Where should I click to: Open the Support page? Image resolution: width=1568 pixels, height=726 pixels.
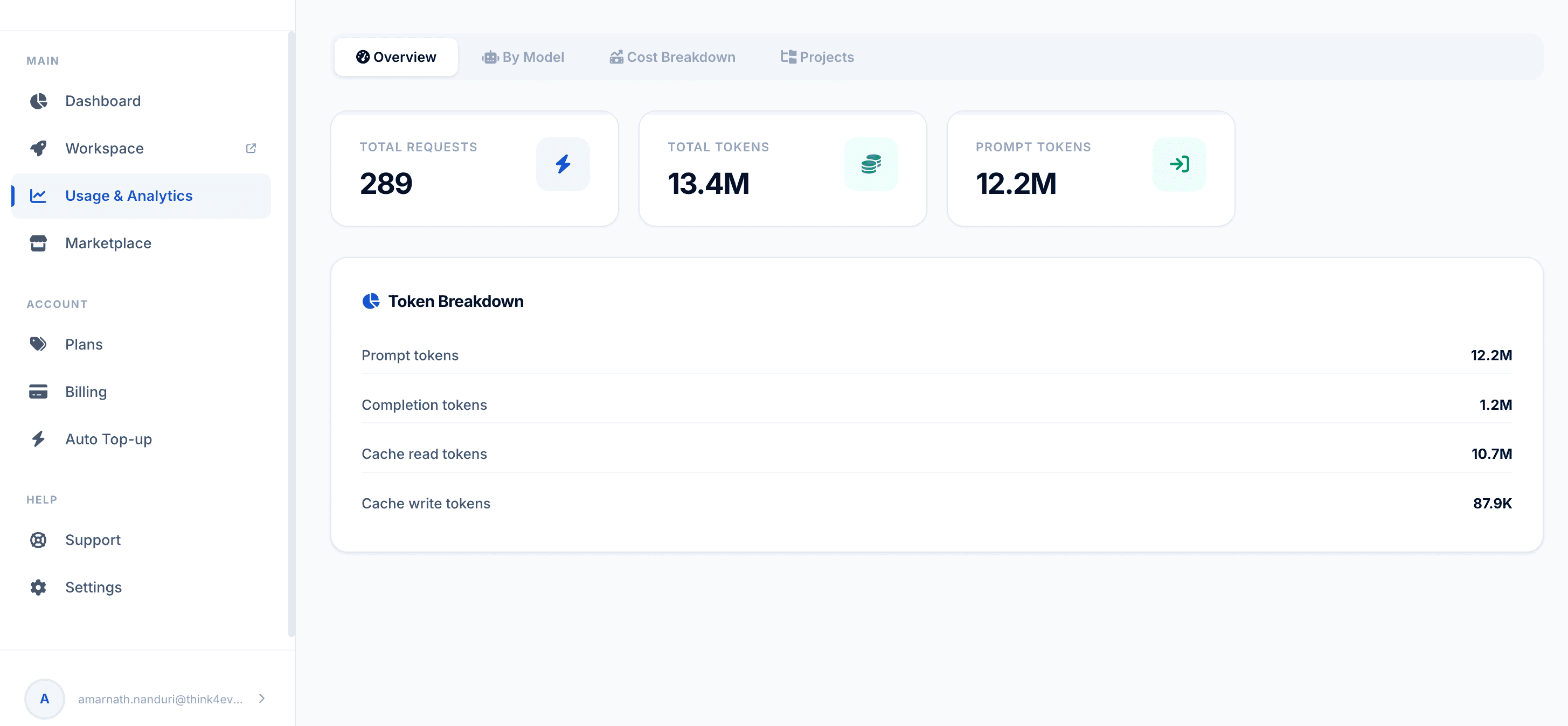pos(141,540)
